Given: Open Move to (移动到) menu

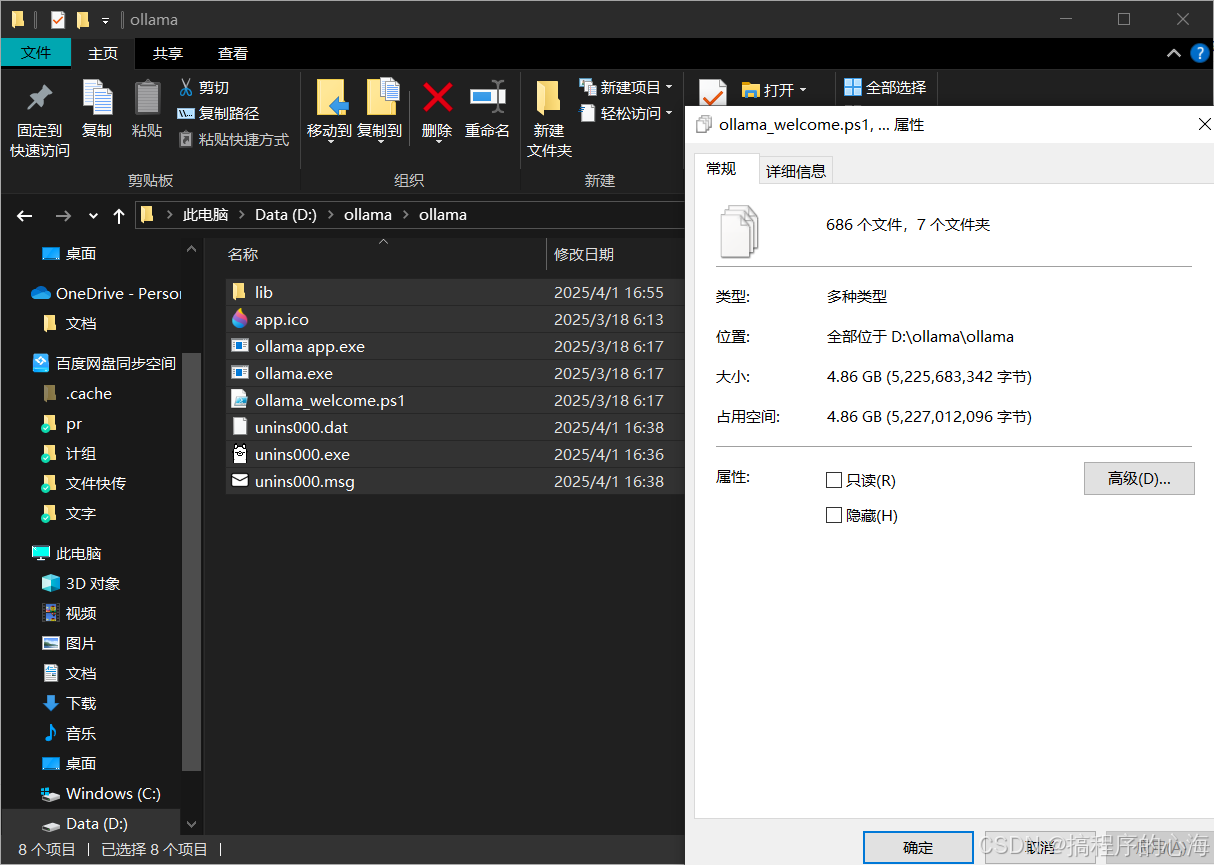Looking at the screenshot, I should click(329, 112).
